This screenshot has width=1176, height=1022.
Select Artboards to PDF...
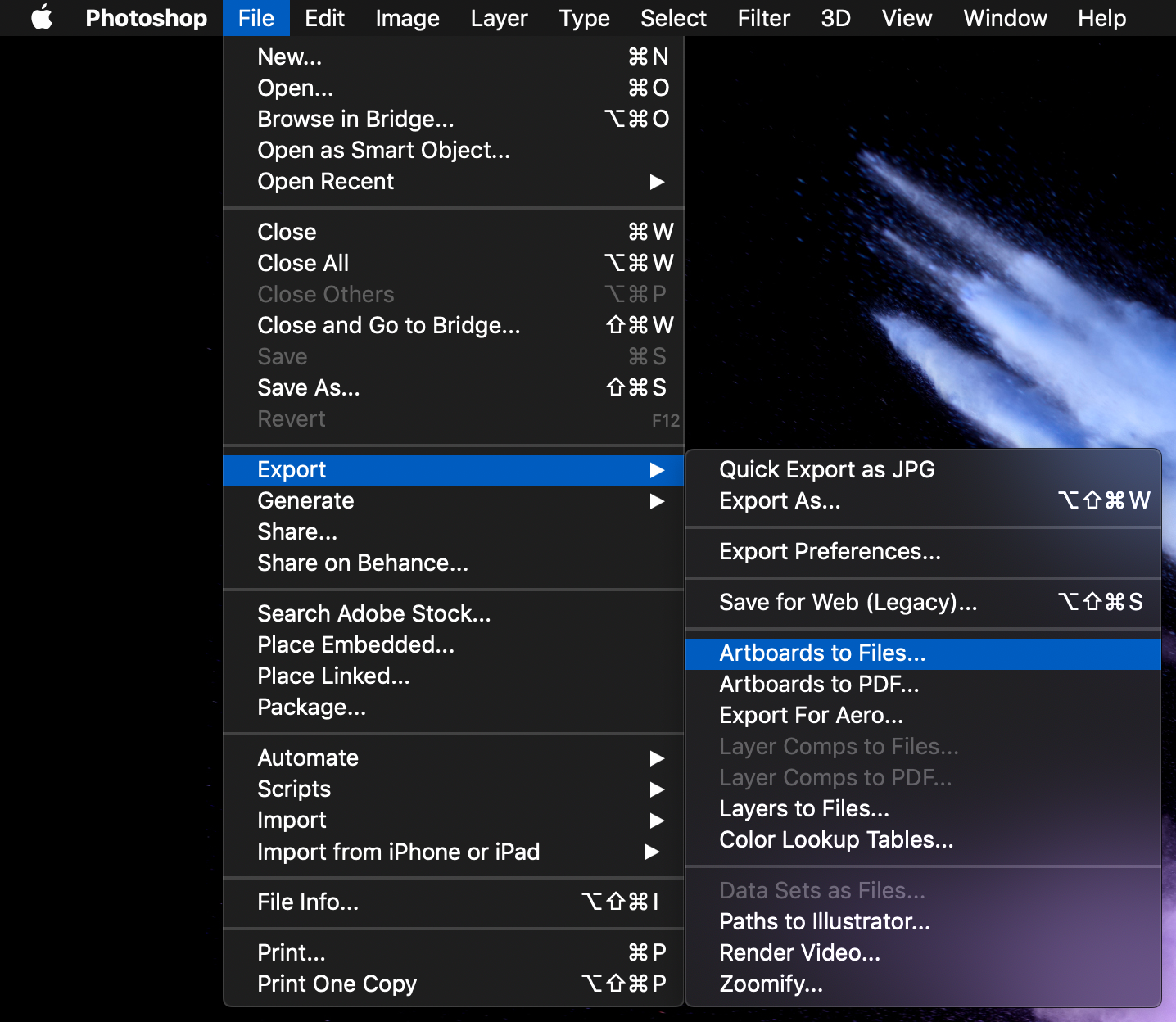[x=923, y=684]
